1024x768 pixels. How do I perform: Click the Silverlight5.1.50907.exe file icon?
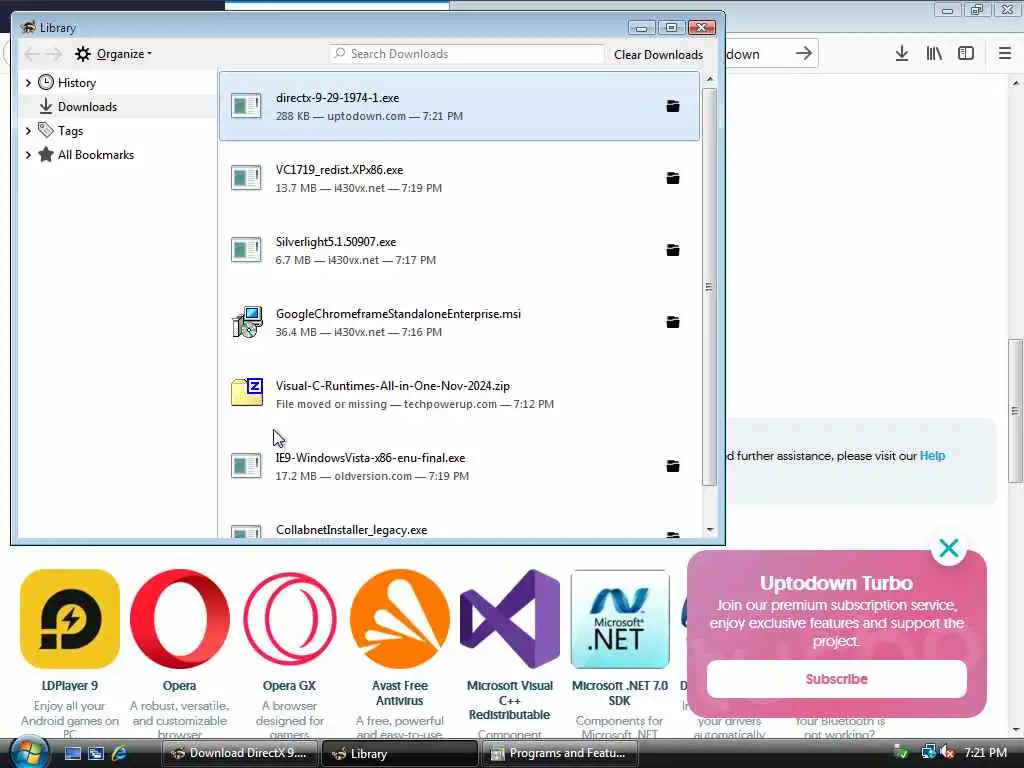coord(246,250)
